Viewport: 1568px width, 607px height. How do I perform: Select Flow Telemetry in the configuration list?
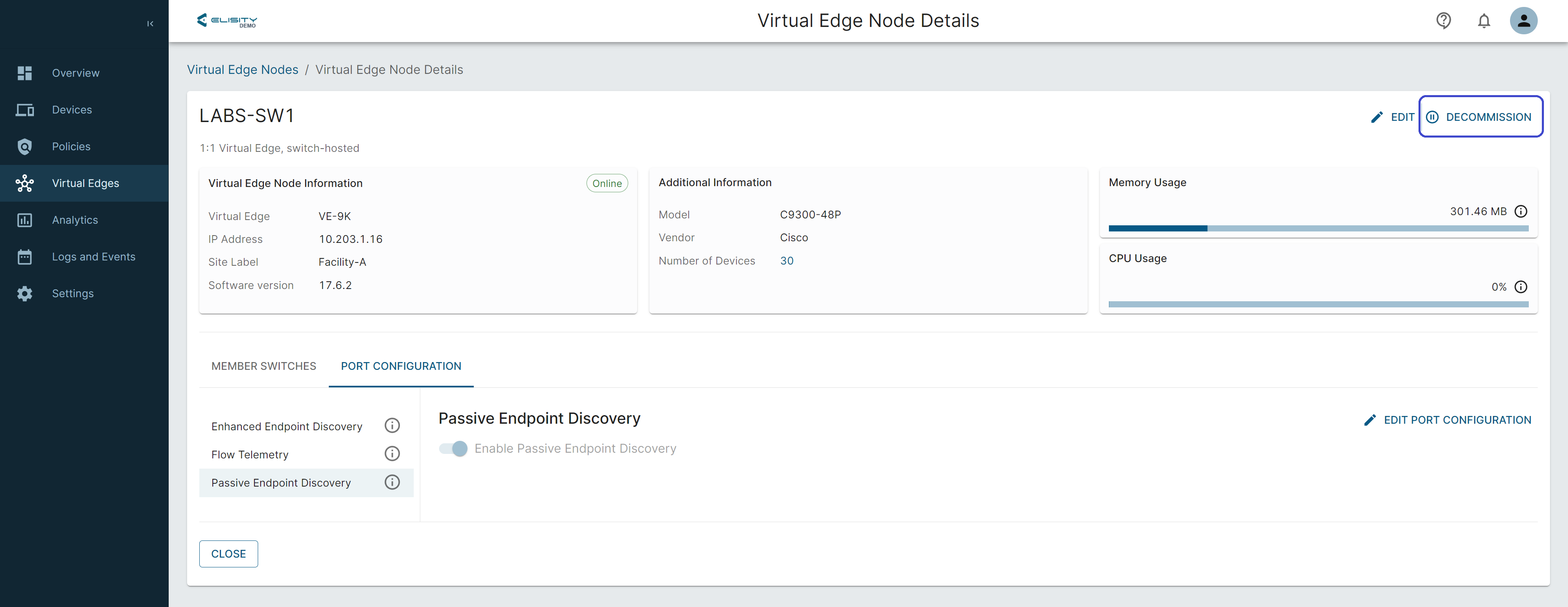click(x=250, y=455)
